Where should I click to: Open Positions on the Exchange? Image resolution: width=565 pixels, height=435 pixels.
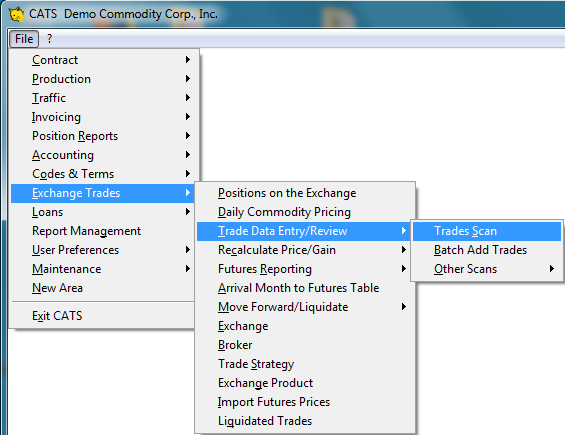tap(305, 193)
